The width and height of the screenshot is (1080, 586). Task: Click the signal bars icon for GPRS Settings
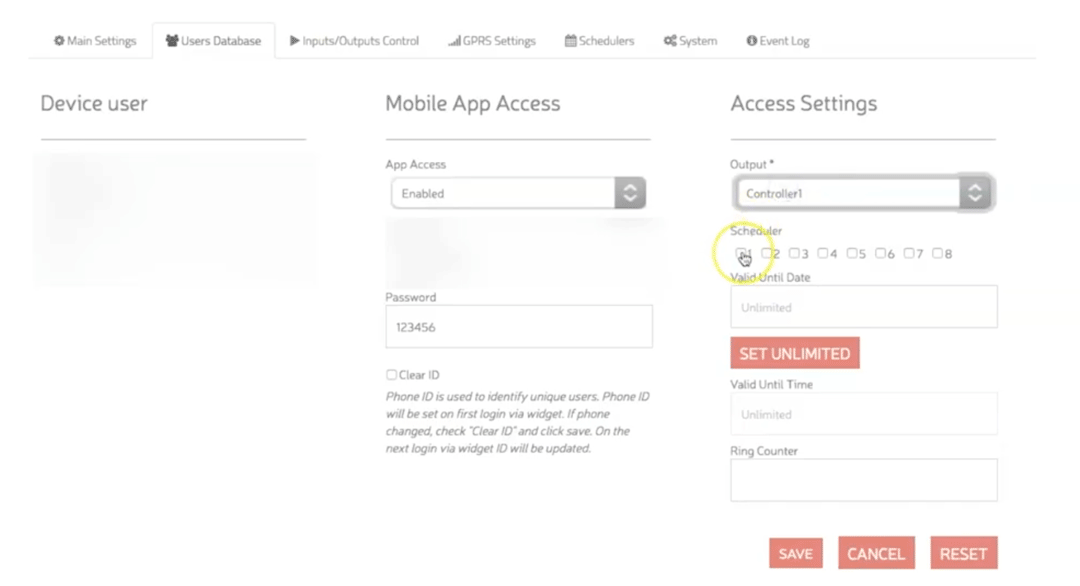[x=454, y=41]
